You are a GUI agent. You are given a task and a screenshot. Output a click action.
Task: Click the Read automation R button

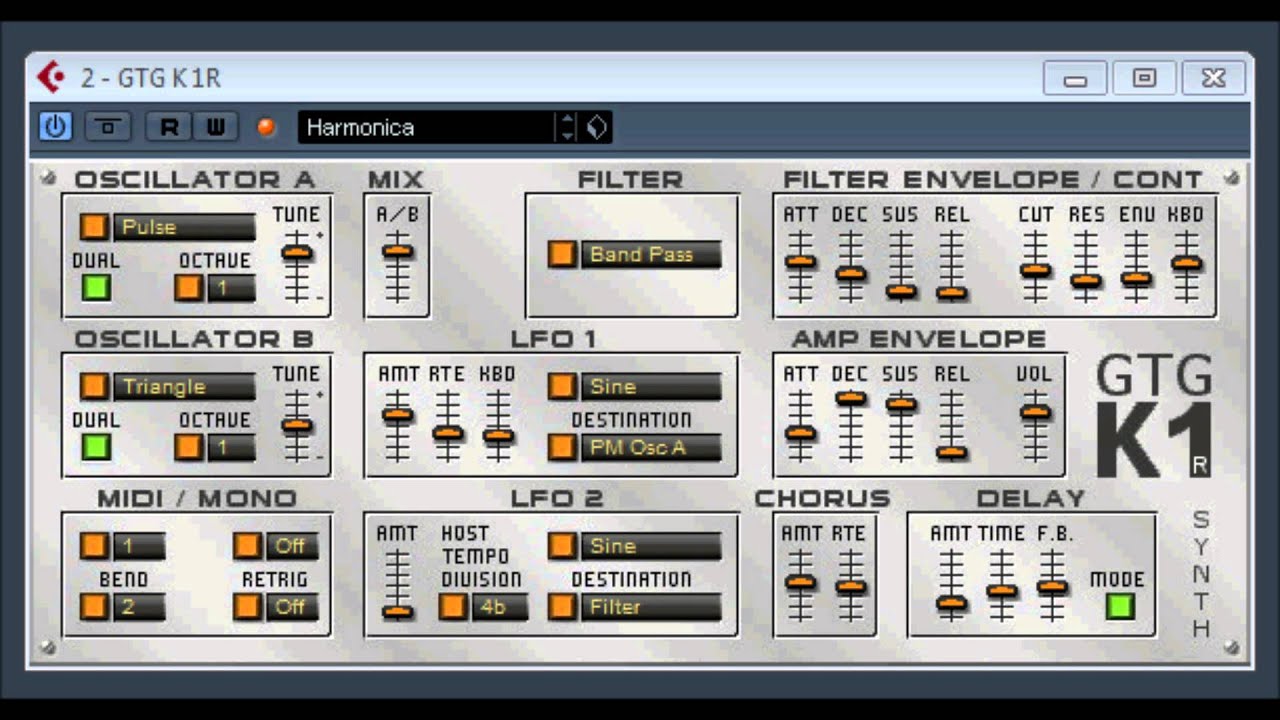[x=169, y=127]
